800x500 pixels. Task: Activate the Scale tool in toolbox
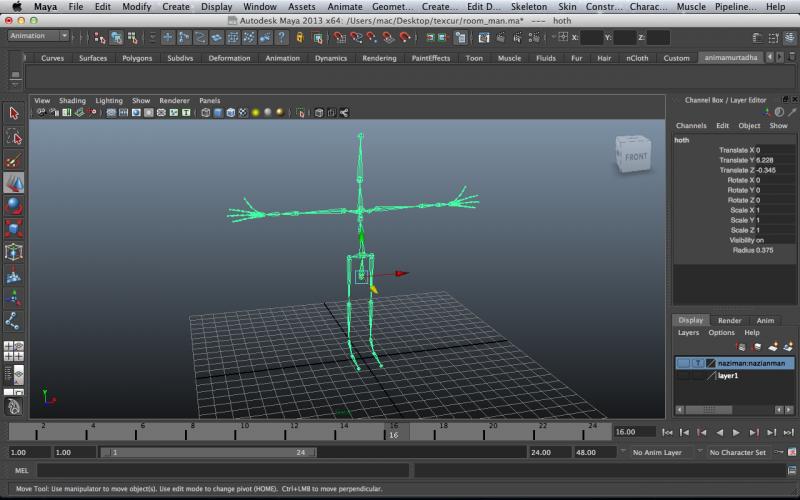pyautogui.click(x=14, y=229)
